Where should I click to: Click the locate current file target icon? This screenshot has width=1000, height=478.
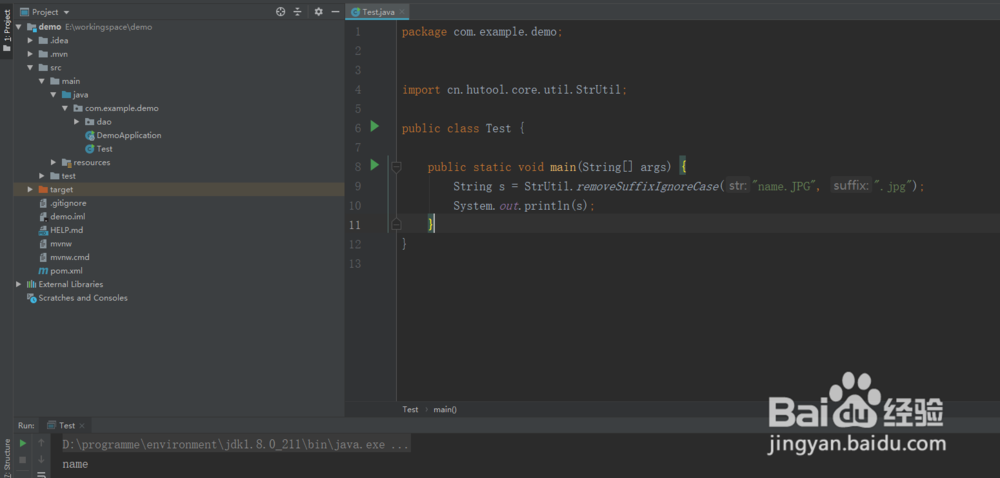click(x=281, y=11)
